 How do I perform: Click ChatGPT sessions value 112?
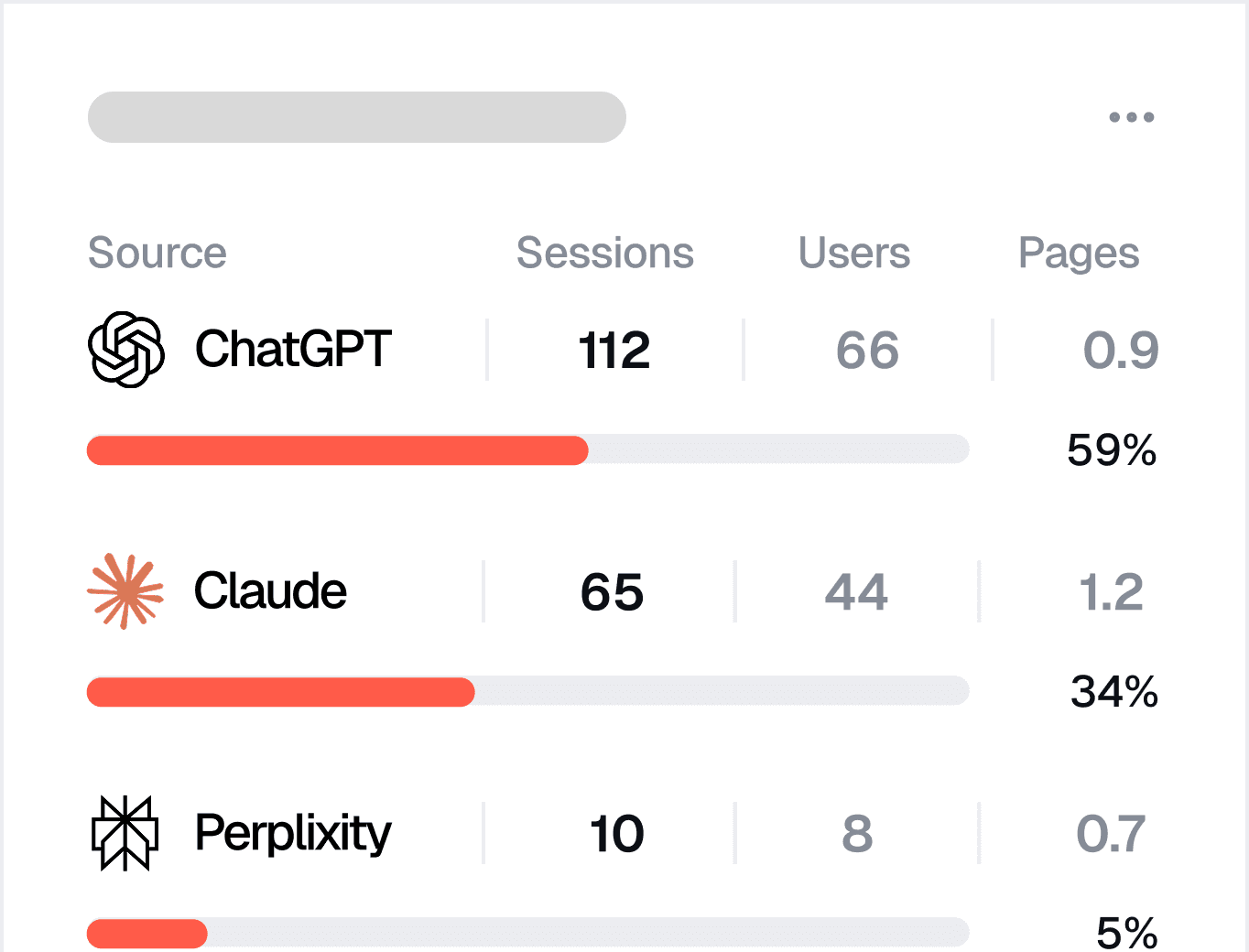pos(614,351)
